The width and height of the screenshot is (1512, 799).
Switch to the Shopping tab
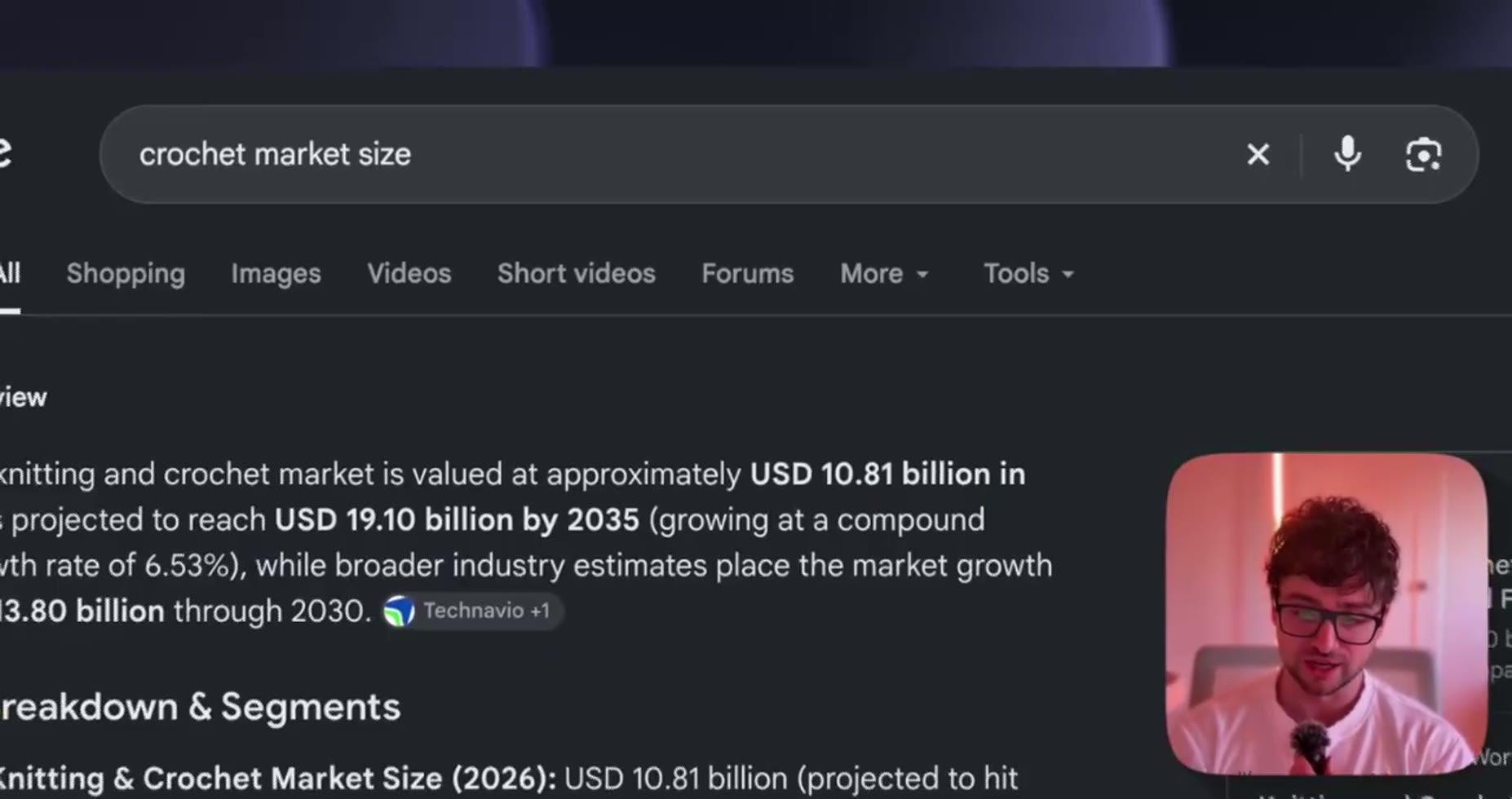[x=126, y=273]
